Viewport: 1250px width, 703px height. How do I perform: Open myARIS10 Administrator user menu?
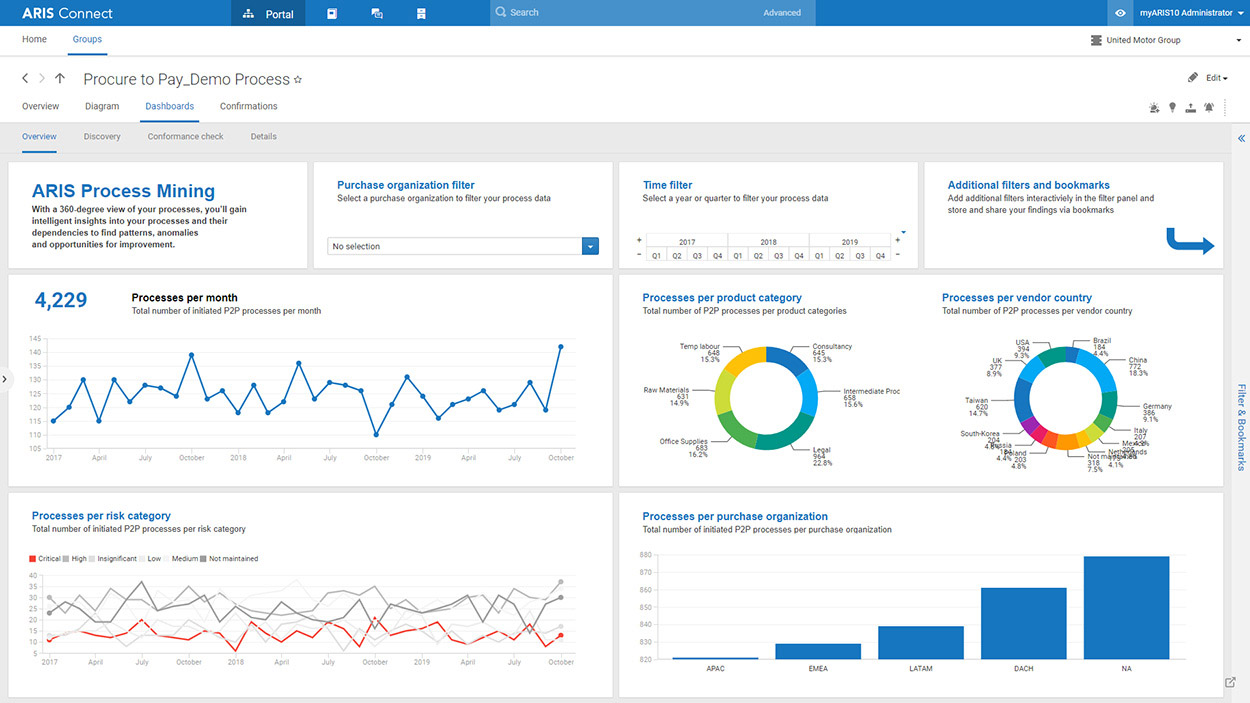[x=1190, y=13]
